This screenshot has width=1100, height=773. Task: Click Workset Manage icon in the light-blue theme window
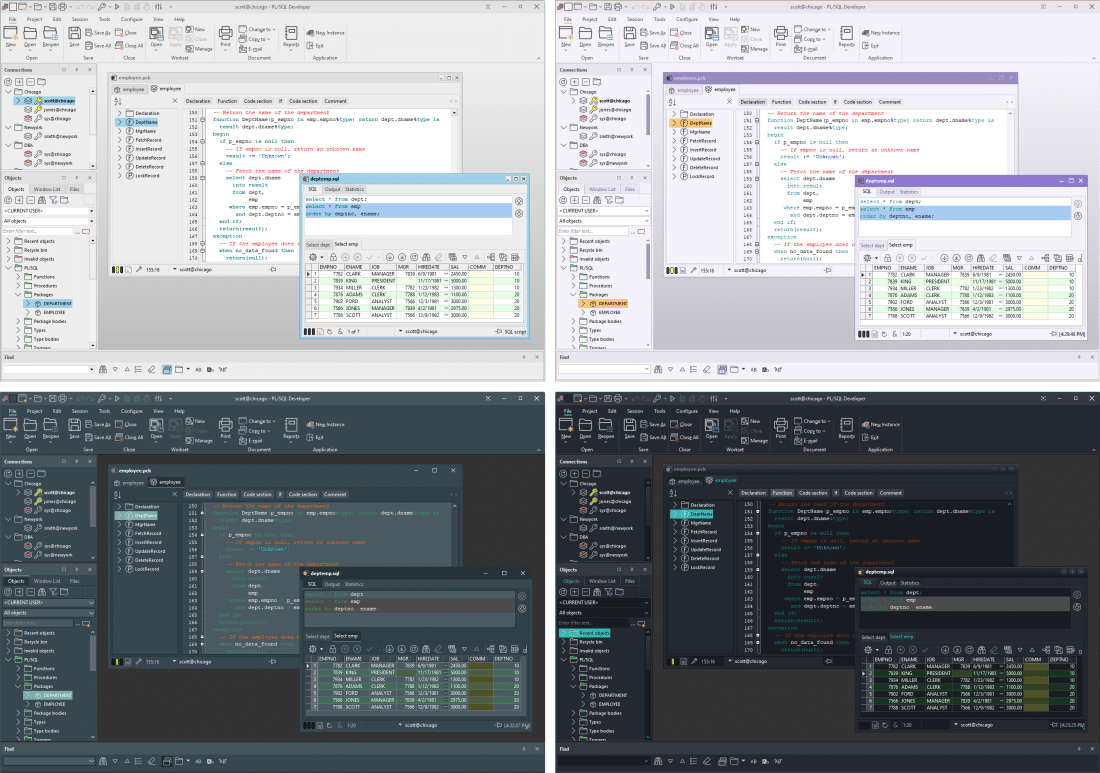[x=189, y=48]
